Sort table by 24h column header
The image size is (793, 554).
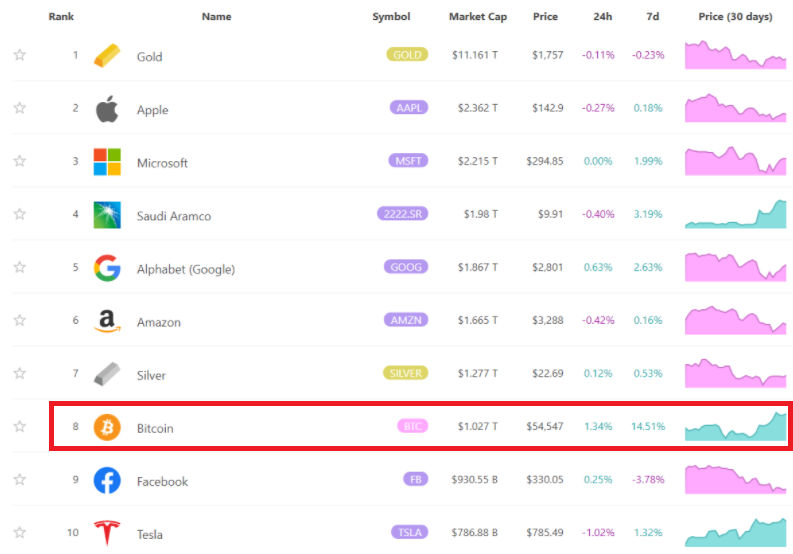coord(602,17)
